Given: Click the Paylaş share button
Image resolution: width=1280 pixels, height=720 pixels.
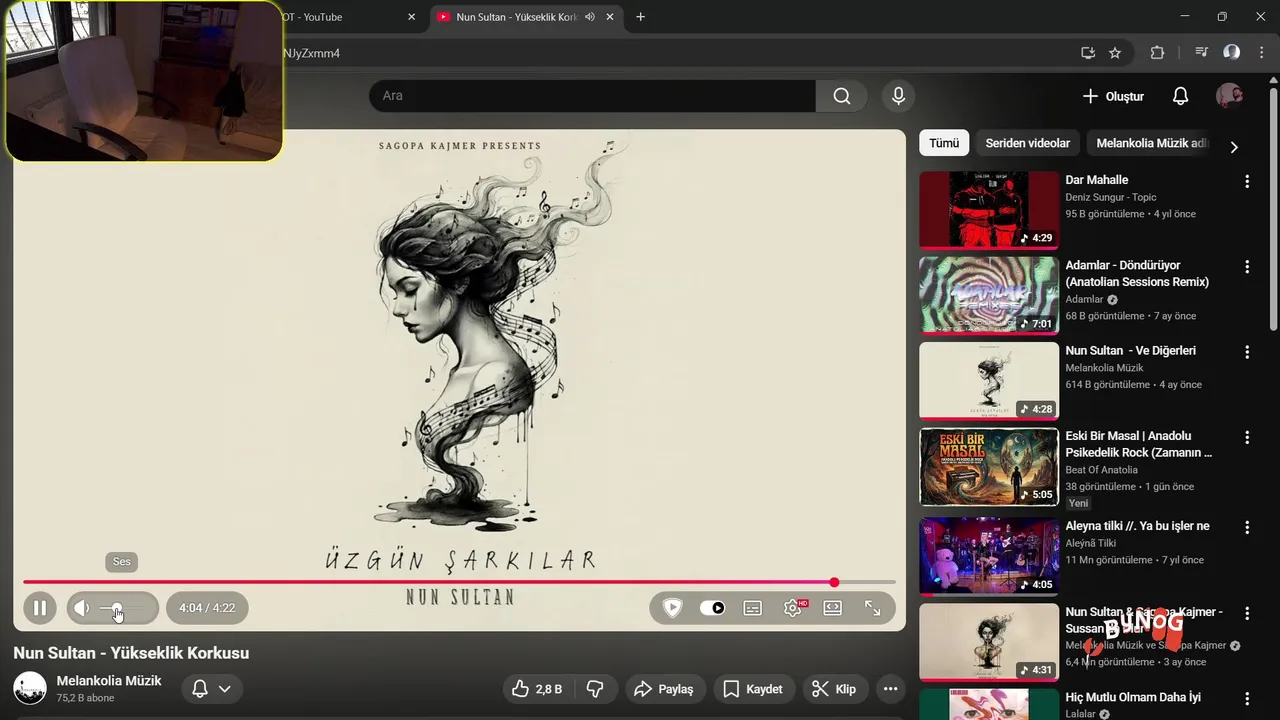Looking at the screenshot, I should (x=664, y=689).
